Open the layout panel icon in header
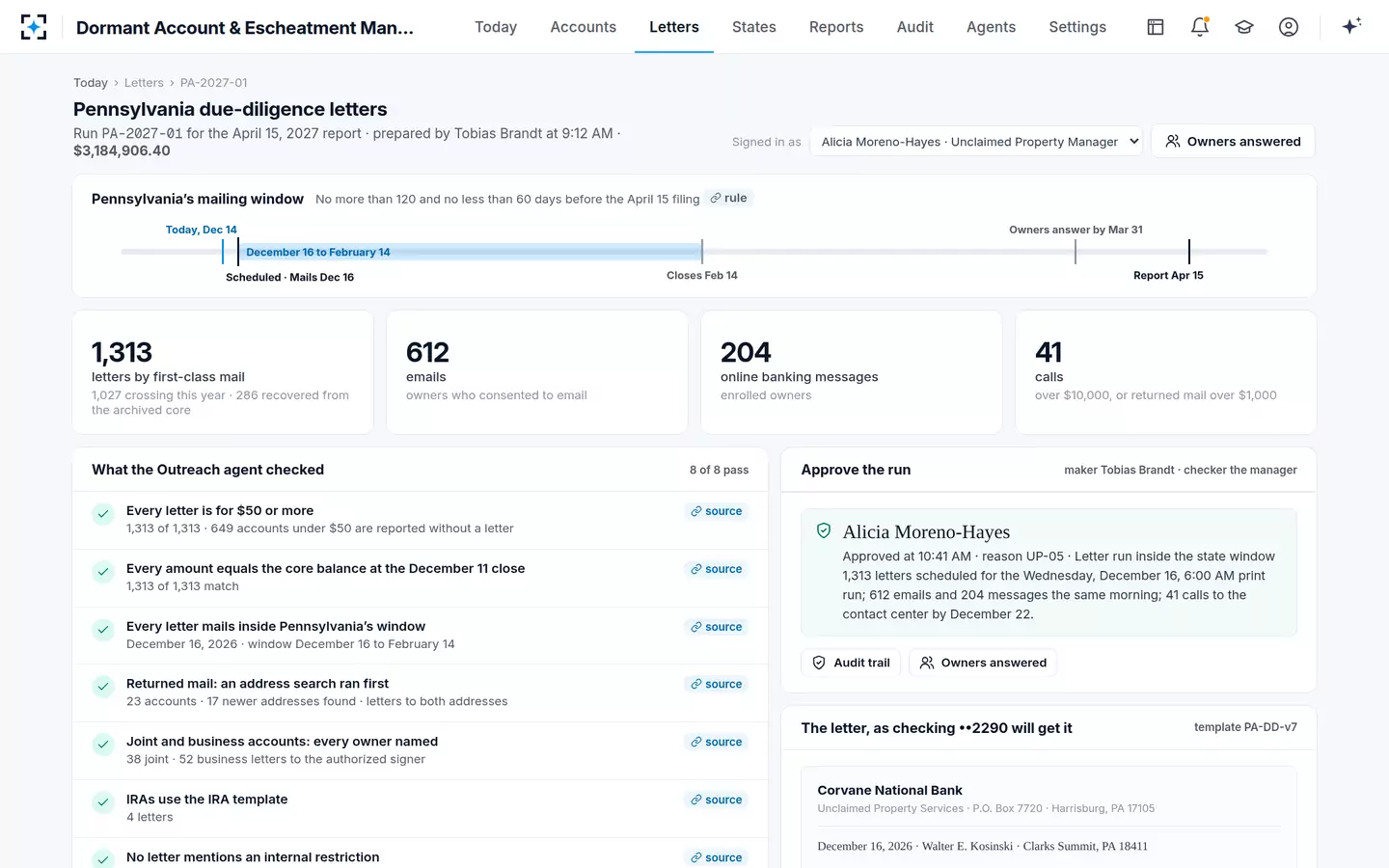Viewport: 1389px width, 868px height. (x=1156, y=27)
